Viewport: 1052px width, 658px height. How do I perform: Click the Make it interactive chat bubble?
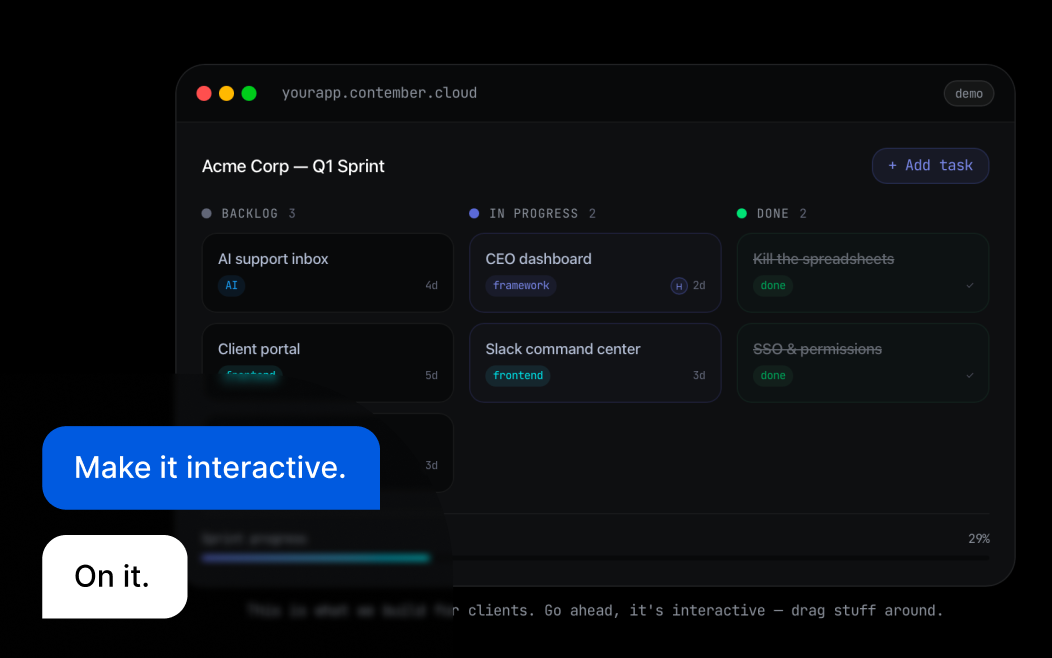pos(210,468)
